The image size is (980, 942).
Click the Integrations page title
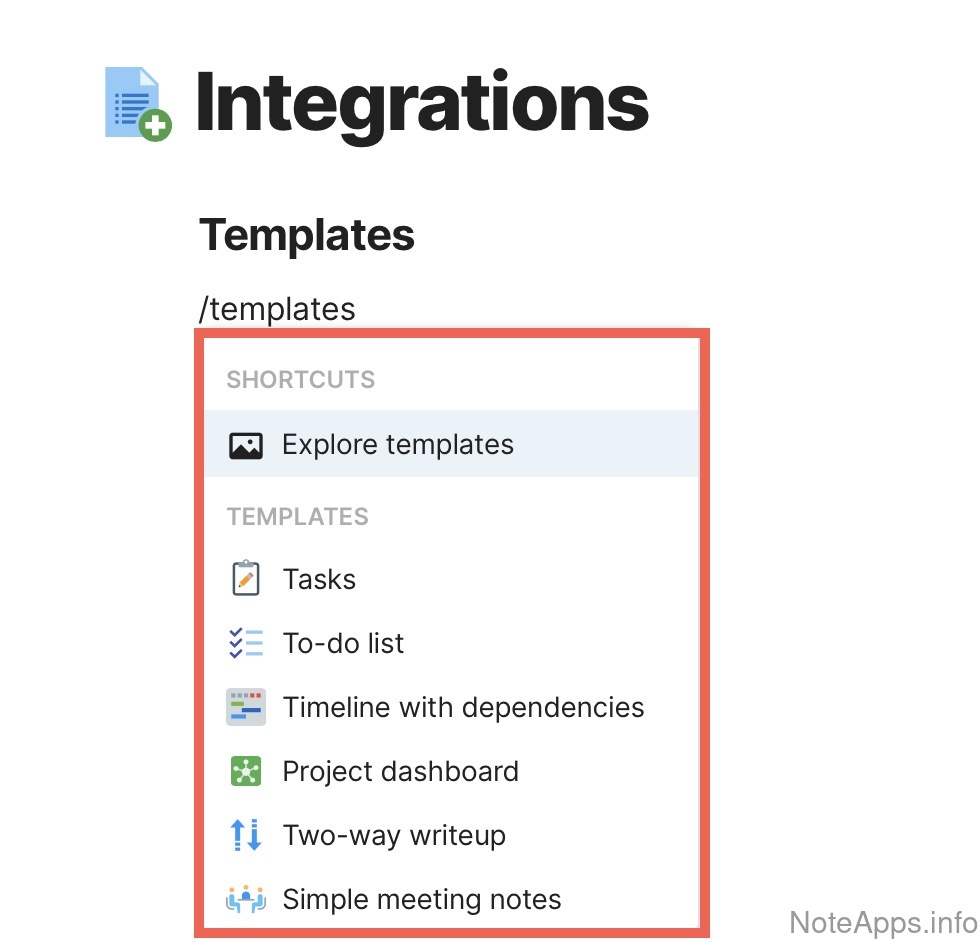pos(421,103)
